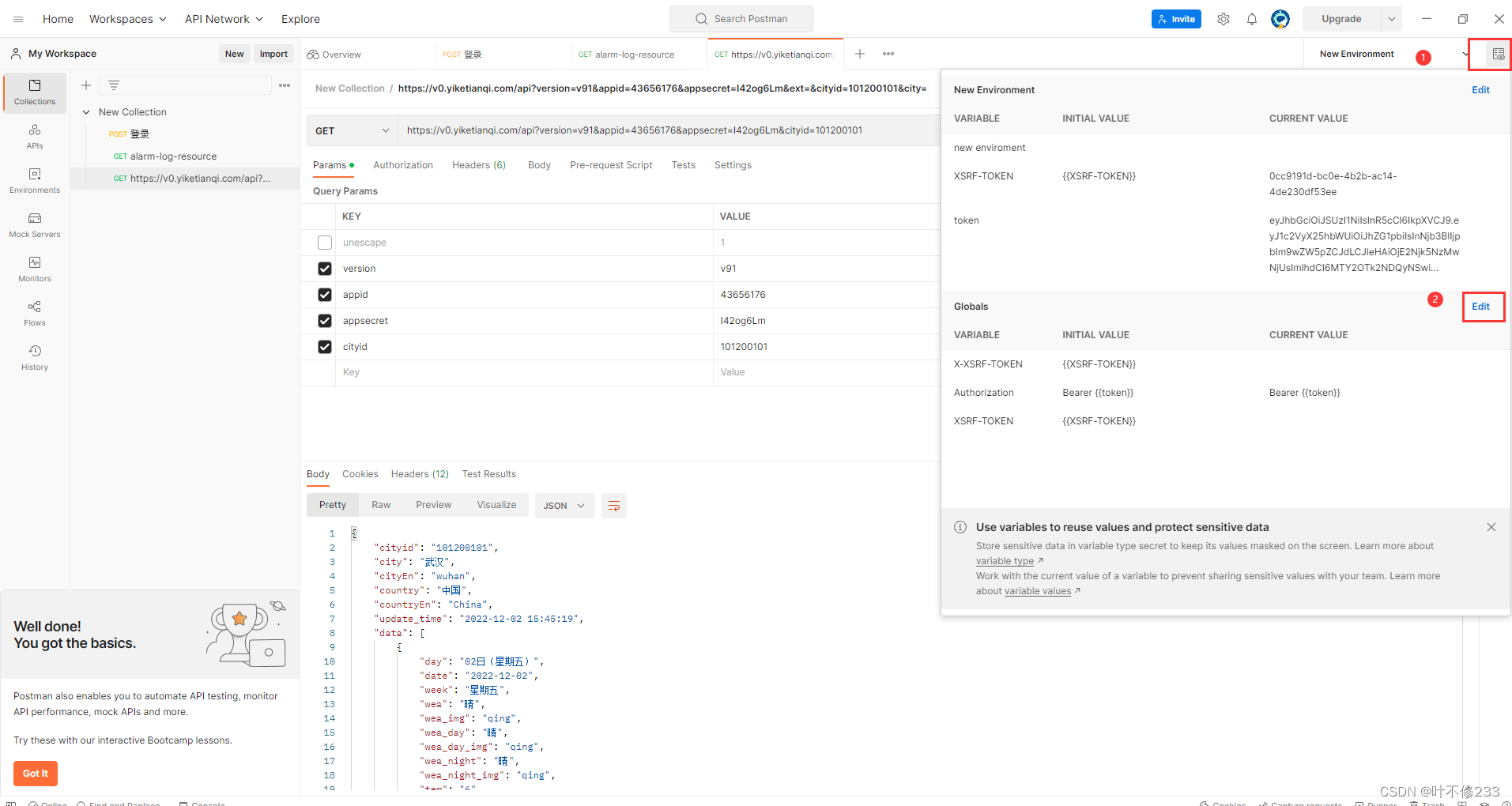Click the collections filter icon
This screenshot has width=1512, height=806.
(x=114, y=85)
